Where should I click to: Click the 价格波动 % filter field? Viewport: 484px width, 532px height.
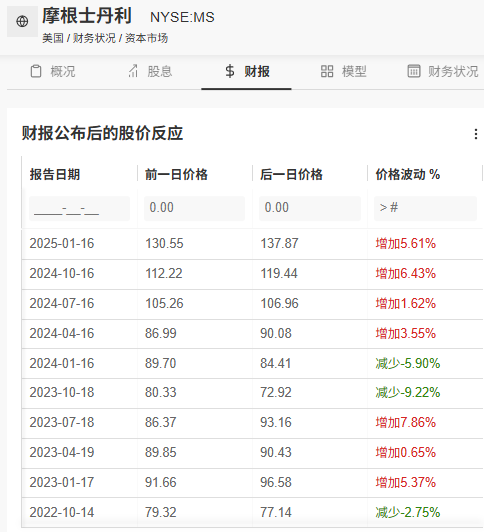[x=425, y=208]
